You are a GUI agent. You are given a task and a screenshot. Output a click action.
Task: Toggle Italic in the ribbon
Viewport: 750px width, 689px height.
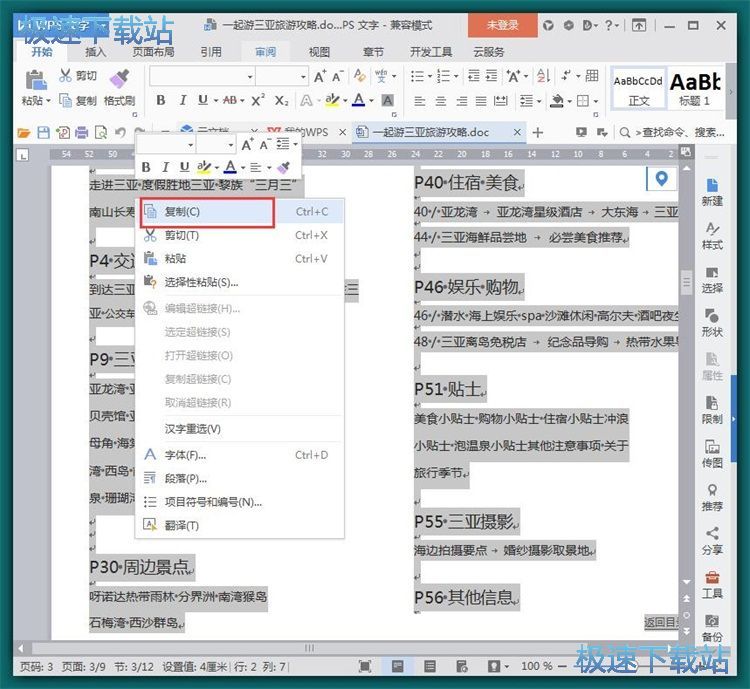click(x=180, y=100)
